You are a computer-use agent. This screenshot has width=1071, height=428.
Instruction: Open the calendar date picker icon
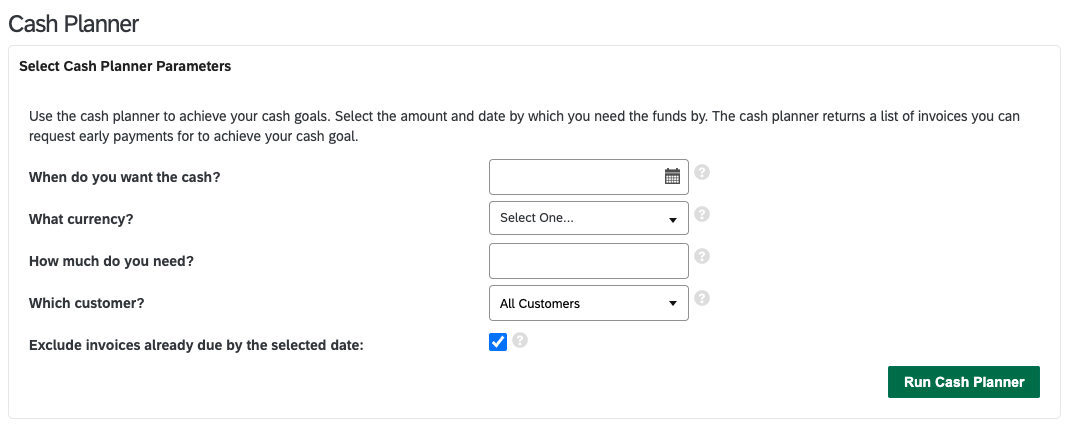click(672, 176)
